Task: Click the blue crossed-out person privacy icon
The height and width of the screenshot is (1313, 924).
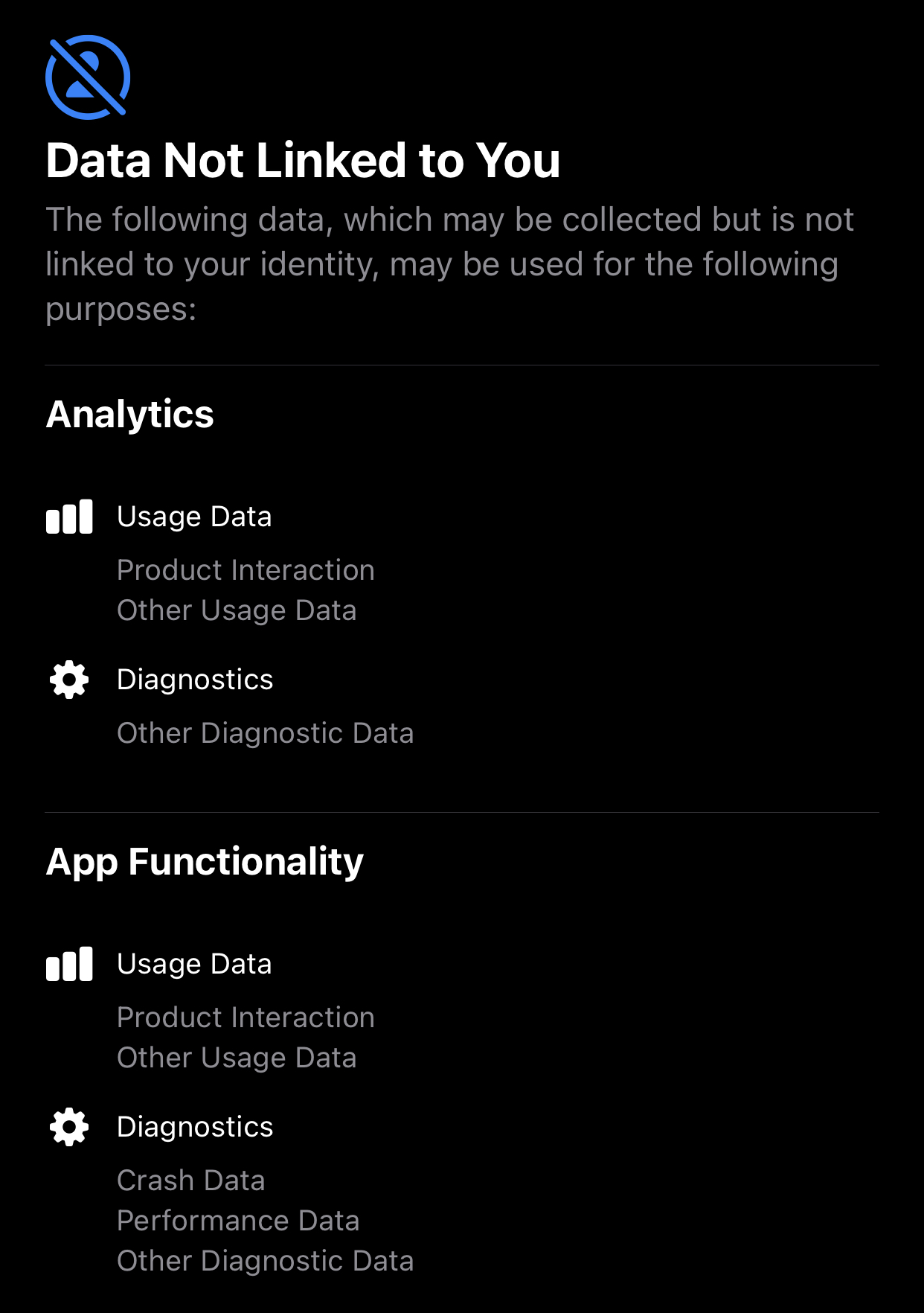Action: [88, 77]
